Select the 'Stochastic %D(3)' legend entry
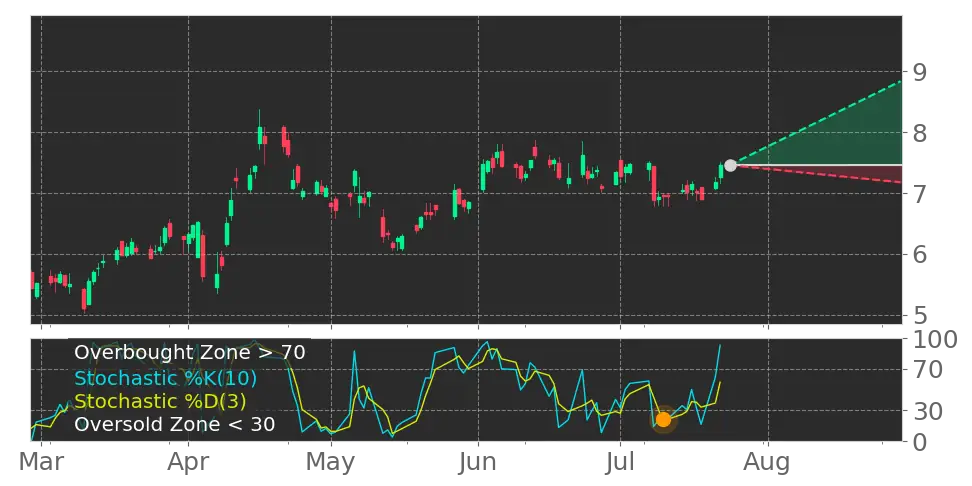Screen dimensions: 972x486 [x=160, y=401]
